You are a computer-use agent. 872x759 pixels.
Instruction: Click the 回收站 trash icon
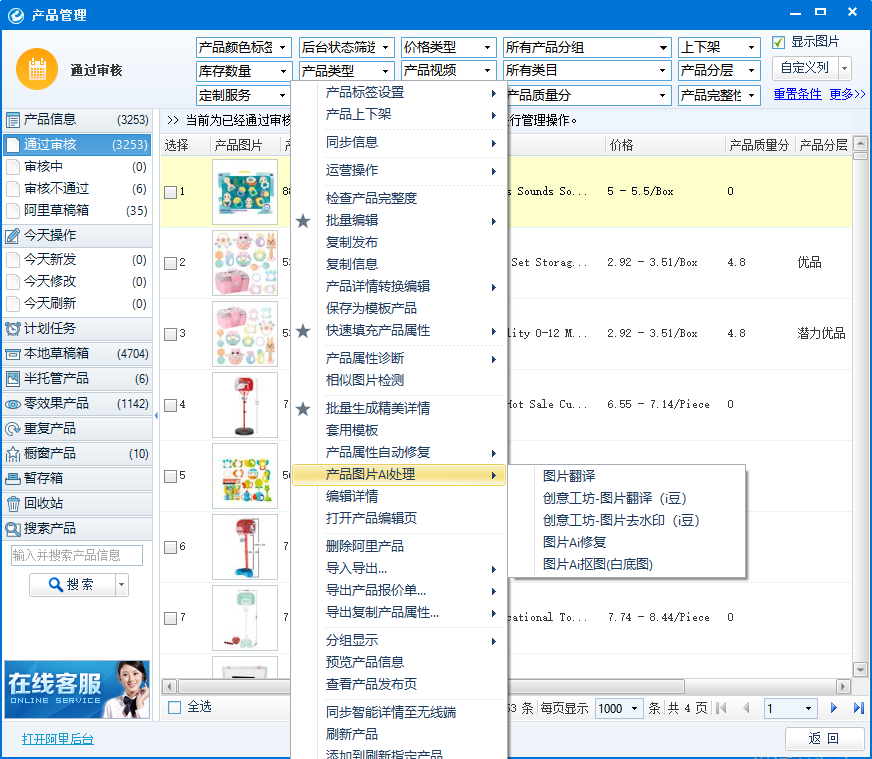tap(13, 504)
